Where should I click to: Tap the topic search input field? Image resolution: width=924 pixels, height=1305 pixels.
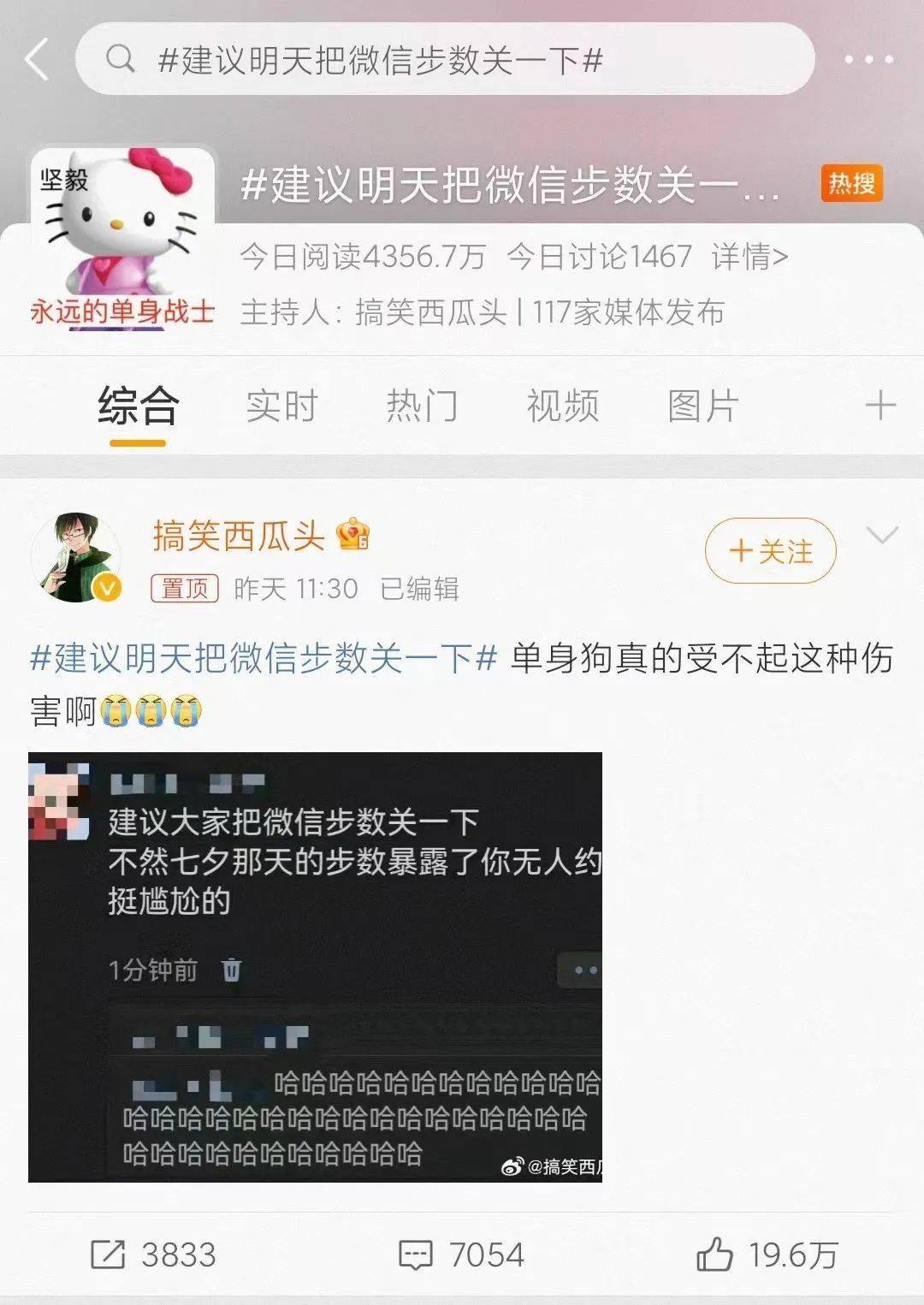tap(445, 59)
